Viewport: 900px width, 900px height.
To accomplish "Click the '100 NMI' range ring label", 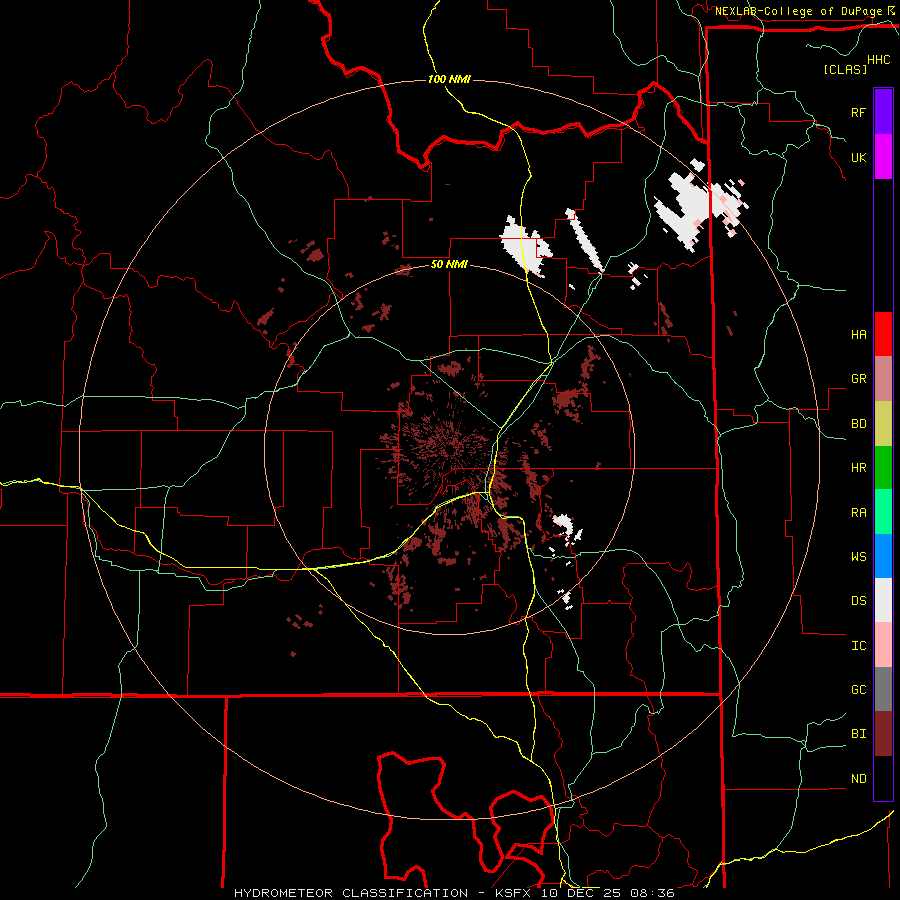I will click(x=449, y=79).
